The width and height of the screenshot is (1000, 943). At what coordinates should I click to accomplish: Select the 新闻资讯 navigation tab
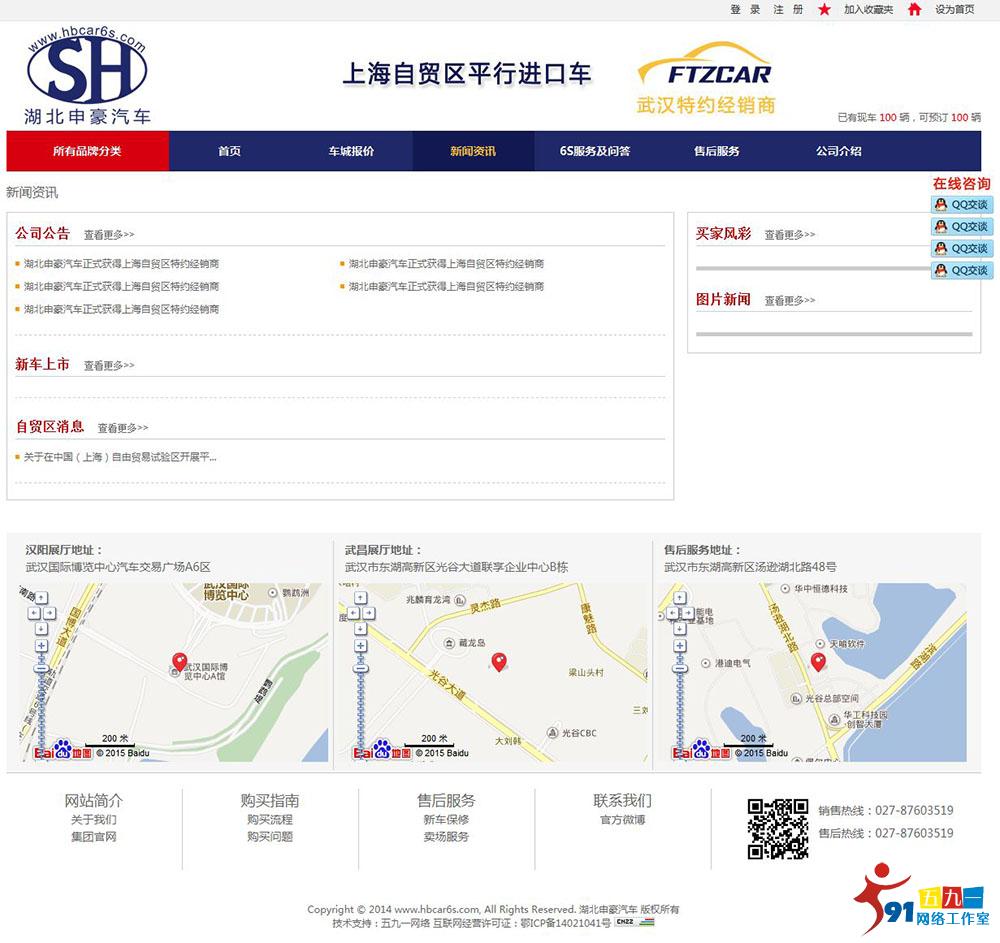(471, 151)
